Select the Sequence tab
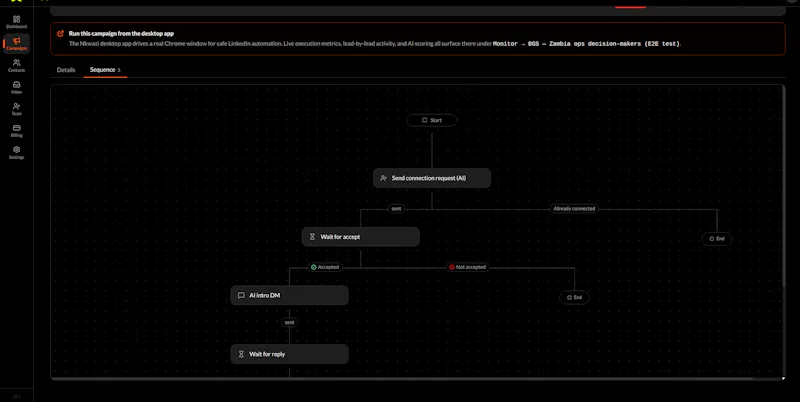The height and width of the screenshot is (402, 800). (105, 70)
